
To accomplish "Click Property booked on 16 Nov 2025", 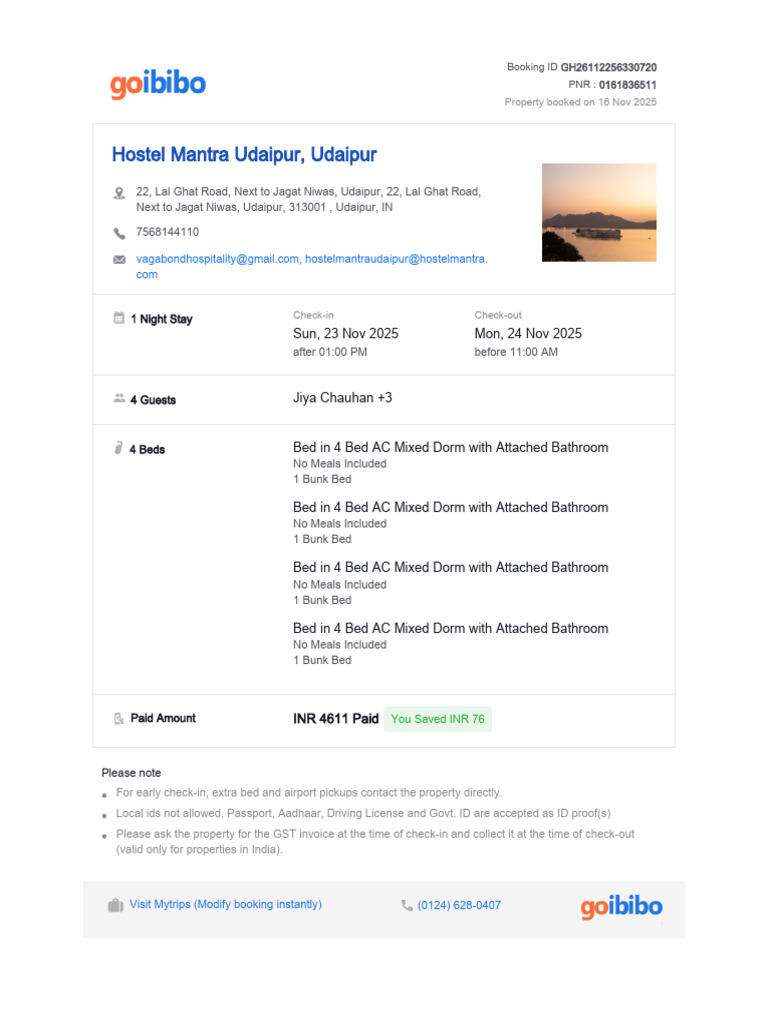I will 581,103.
